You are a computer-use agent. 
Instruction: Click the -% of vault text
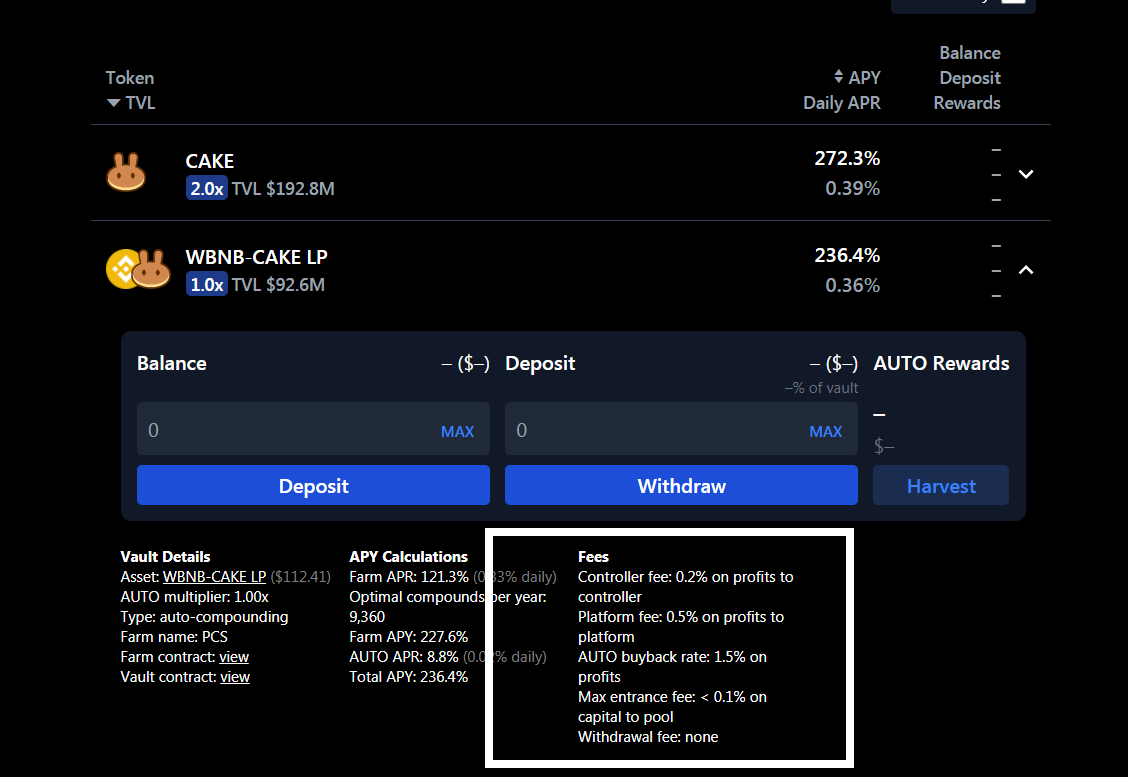point(822,388)
